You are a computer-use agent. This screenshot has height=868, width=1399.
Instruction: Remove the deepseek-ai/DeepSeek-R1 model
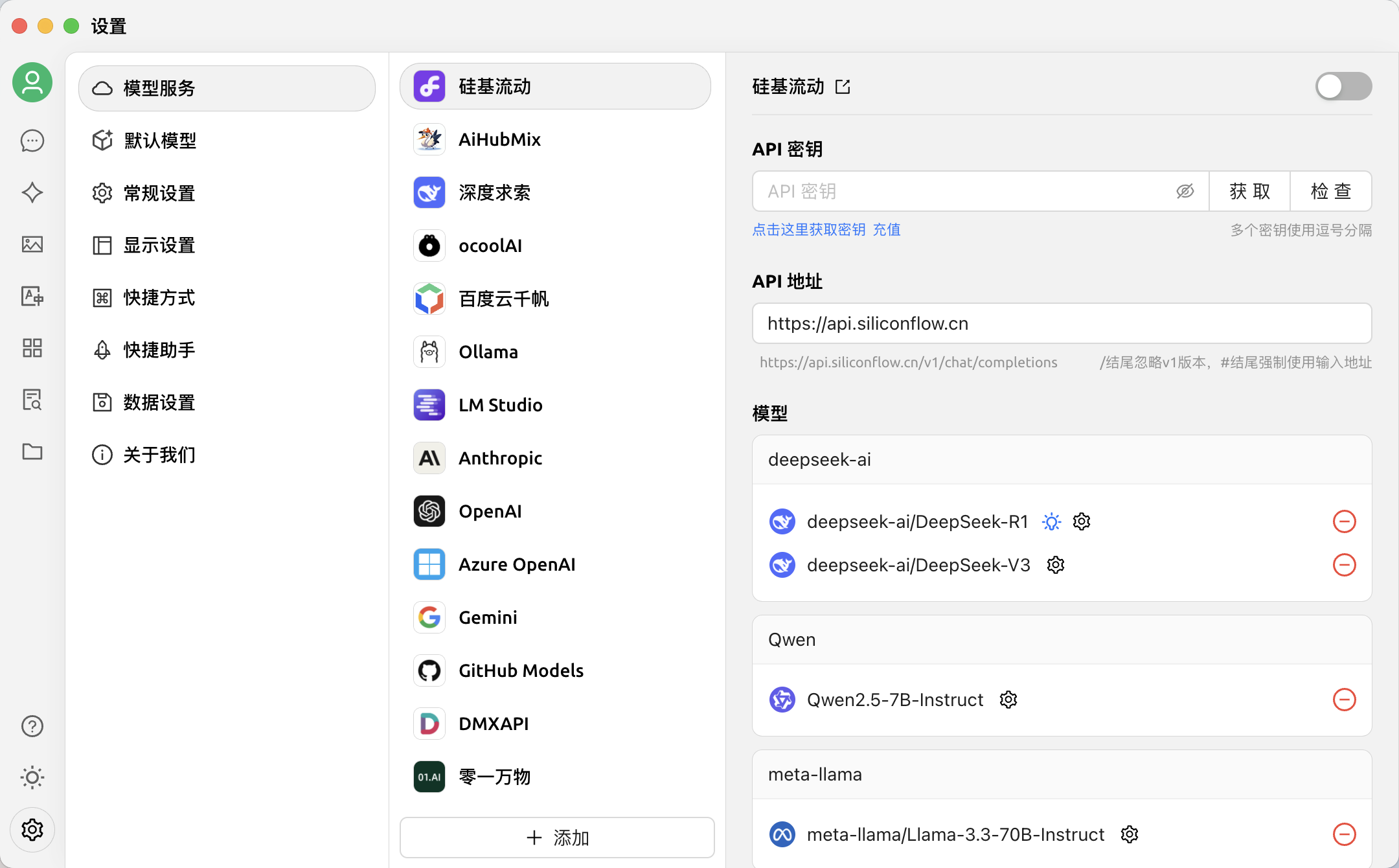(x=1345, y=521)
